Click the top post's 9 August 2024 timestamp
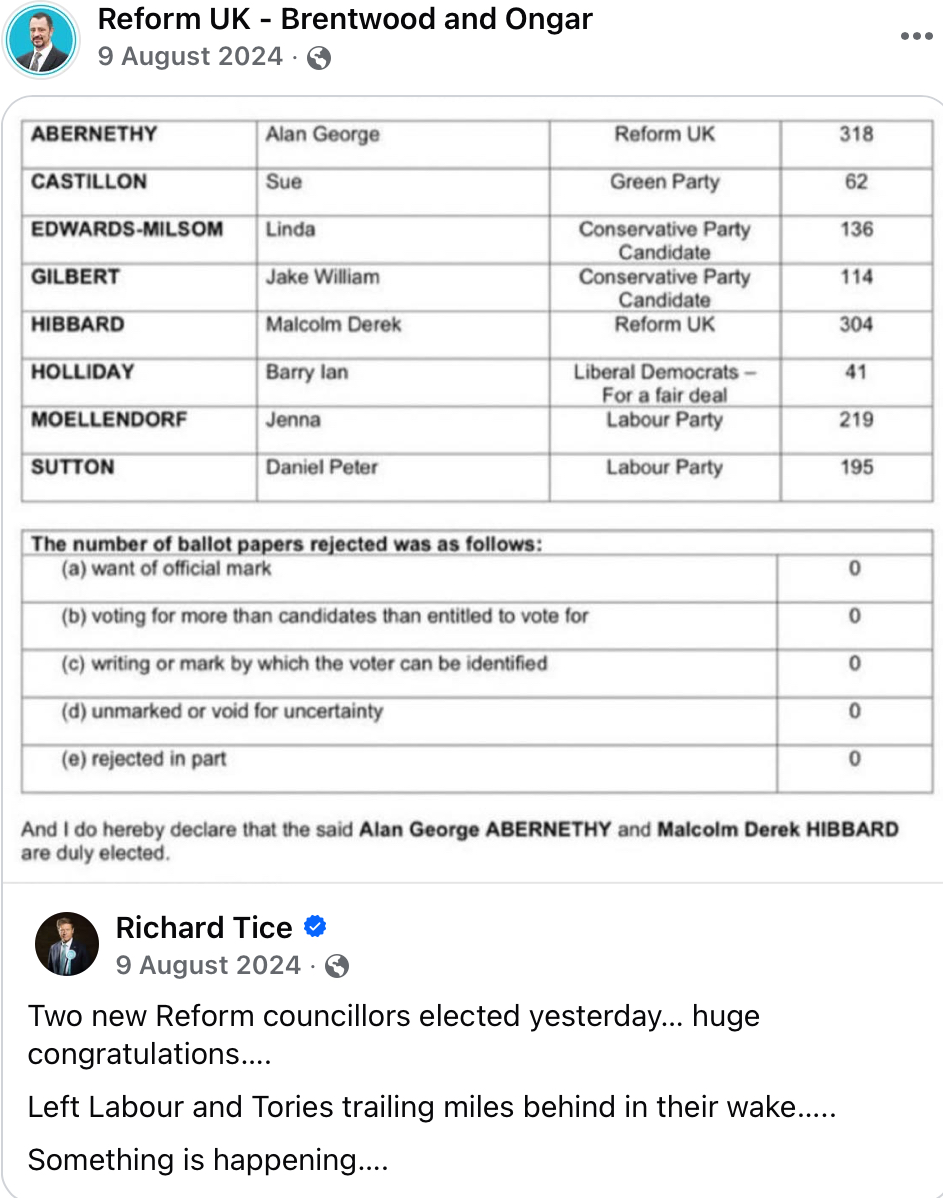 [190, 57]
